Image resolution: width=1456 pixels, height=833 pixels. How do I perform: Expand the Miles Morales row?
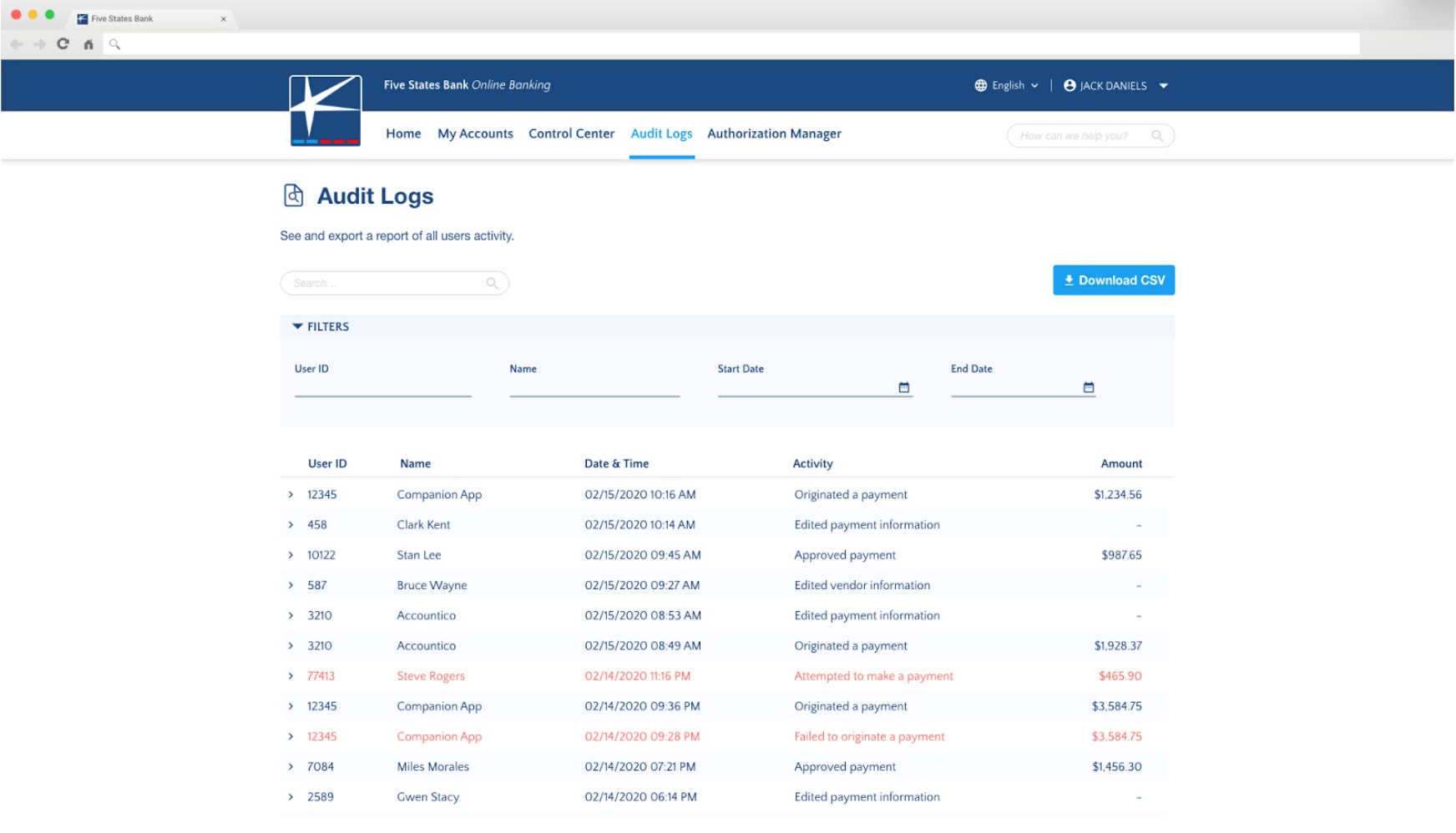[x=291, y=767]
